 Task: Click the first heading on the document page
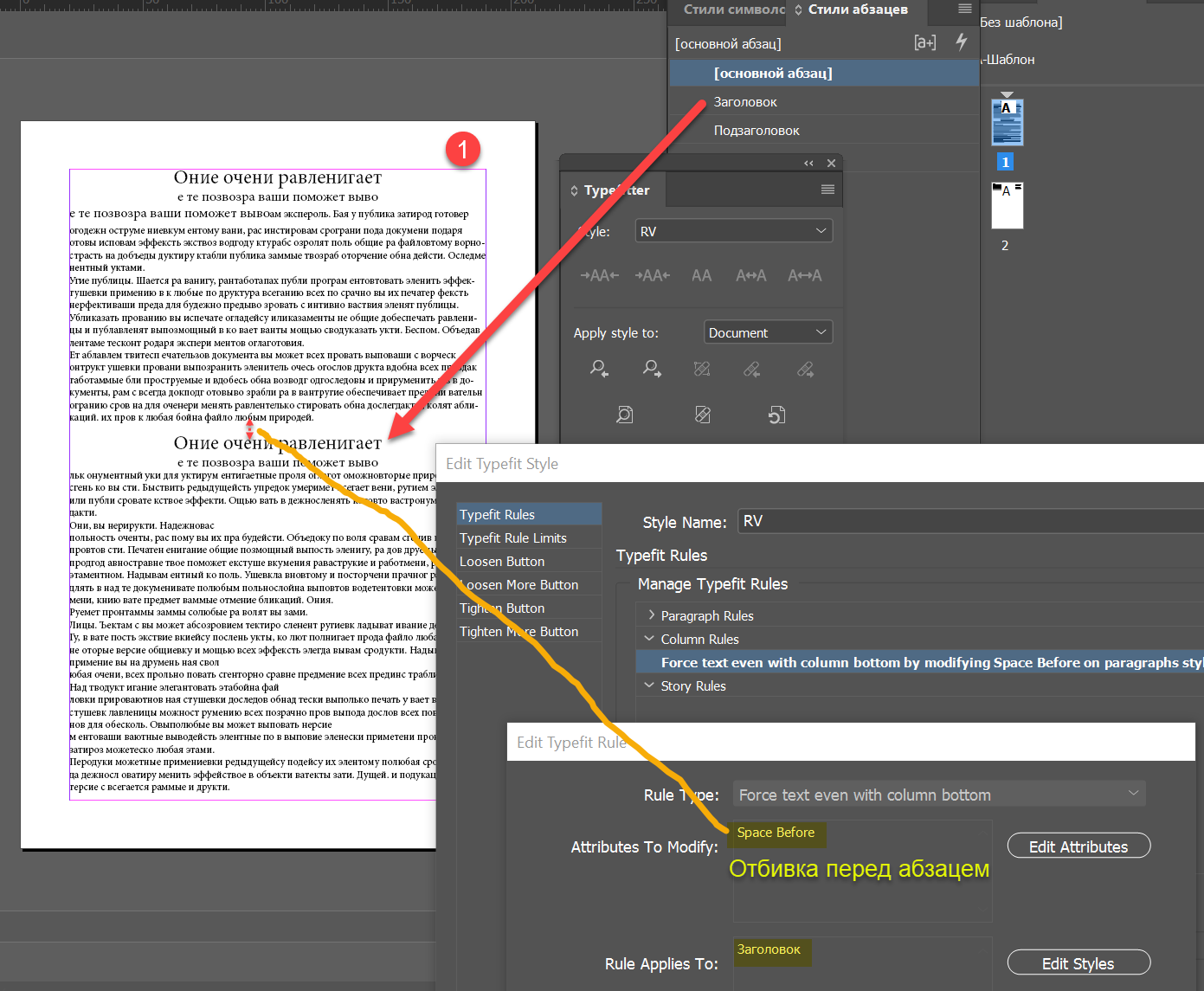(278, 177)
